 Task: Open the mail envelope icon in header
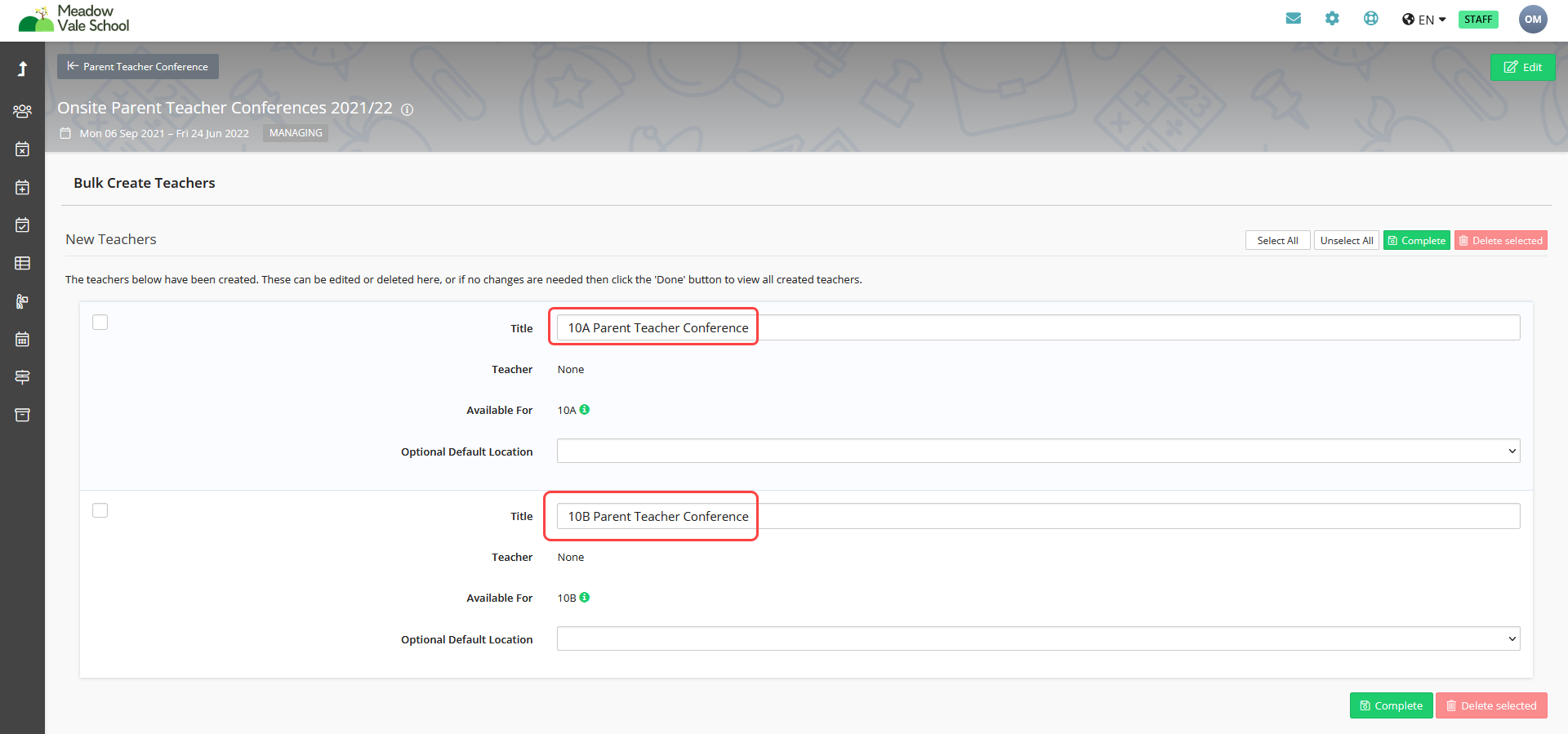pos(1293,19)
